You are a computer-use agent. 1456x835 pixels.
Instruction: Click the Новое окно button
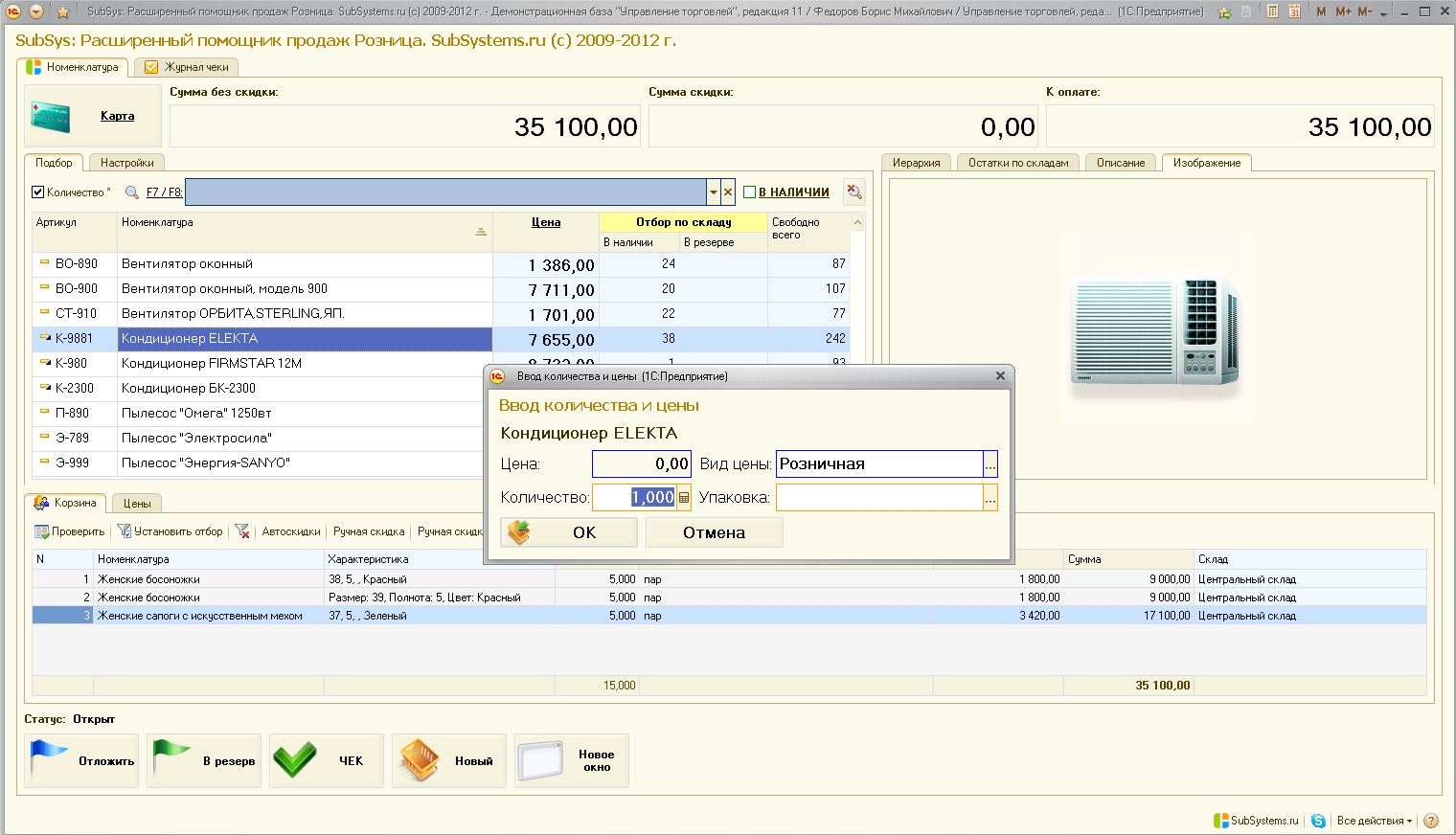coord(572,761)
